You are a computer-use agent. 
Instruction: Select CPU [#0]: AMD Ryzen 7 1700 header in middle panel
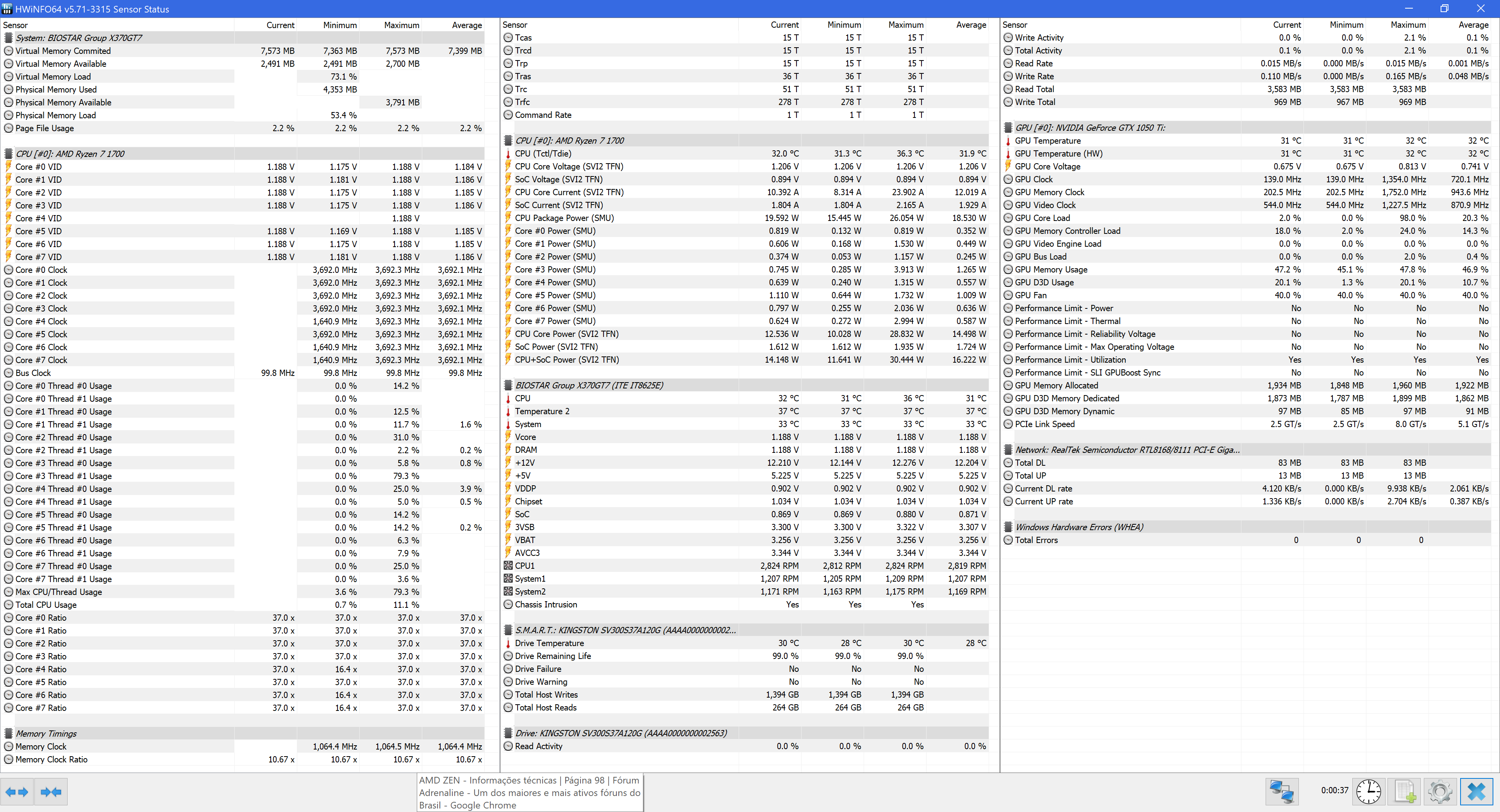coord(745,141)
